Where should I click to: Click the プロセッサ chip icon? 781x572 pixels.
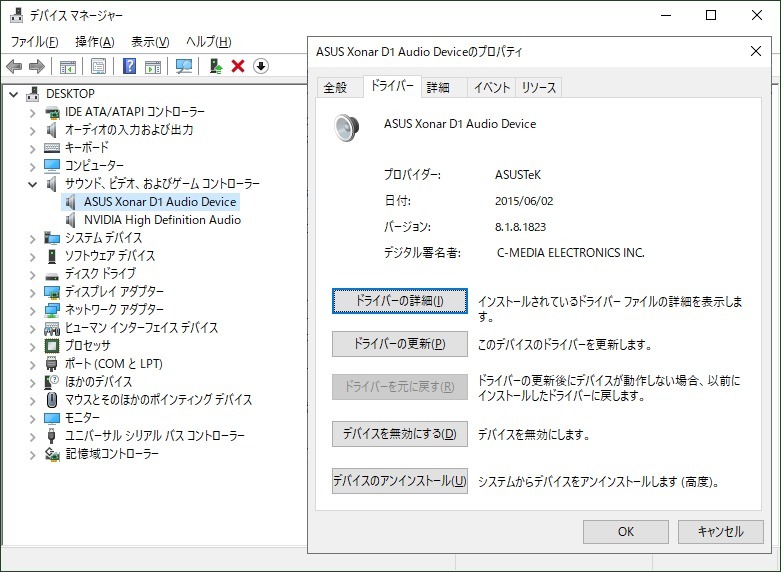coord(52,346)
